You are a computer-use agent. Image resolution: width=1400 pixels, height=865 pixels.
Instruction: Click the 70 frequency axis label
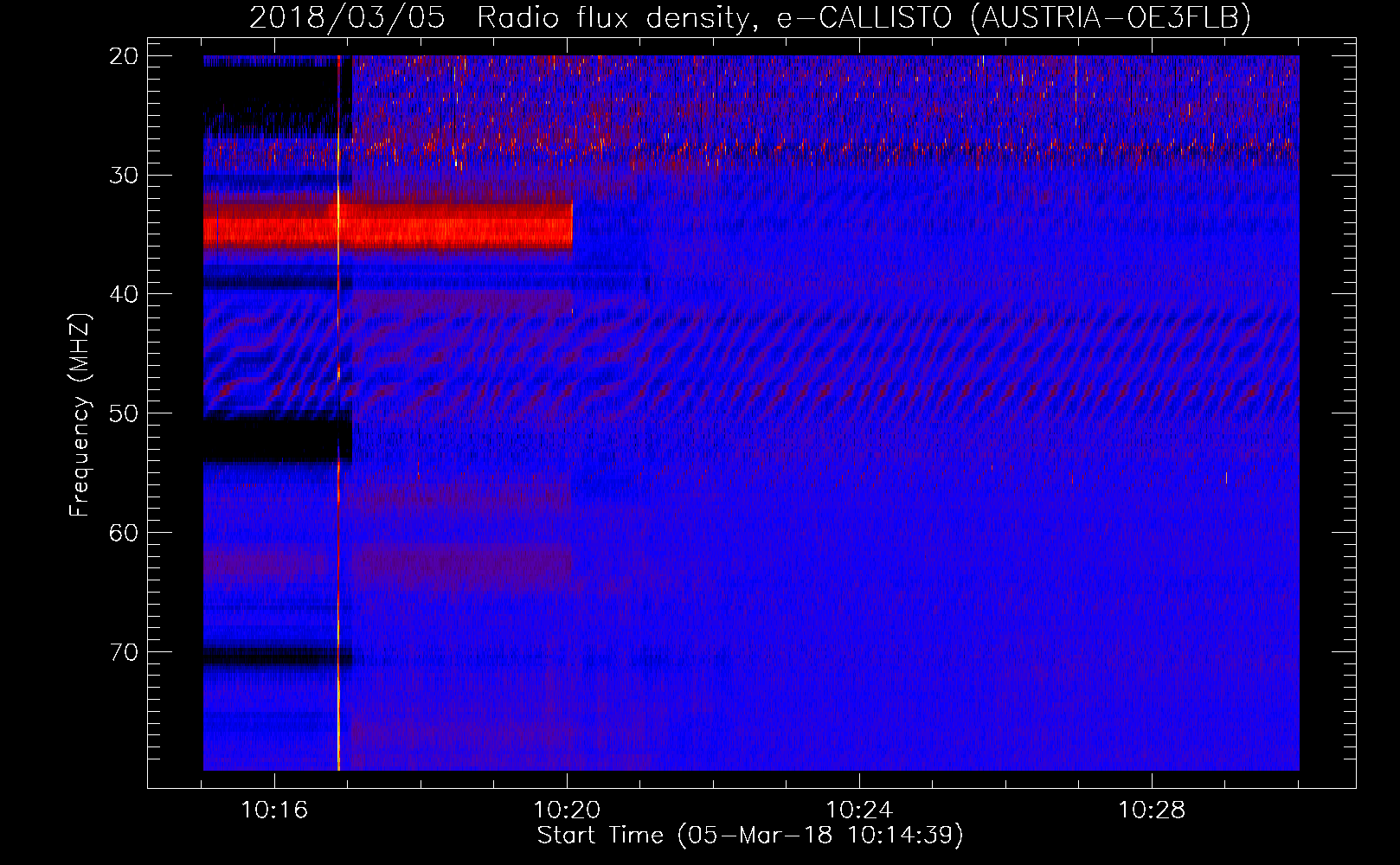pyautogui.click(x=124, y=652)
